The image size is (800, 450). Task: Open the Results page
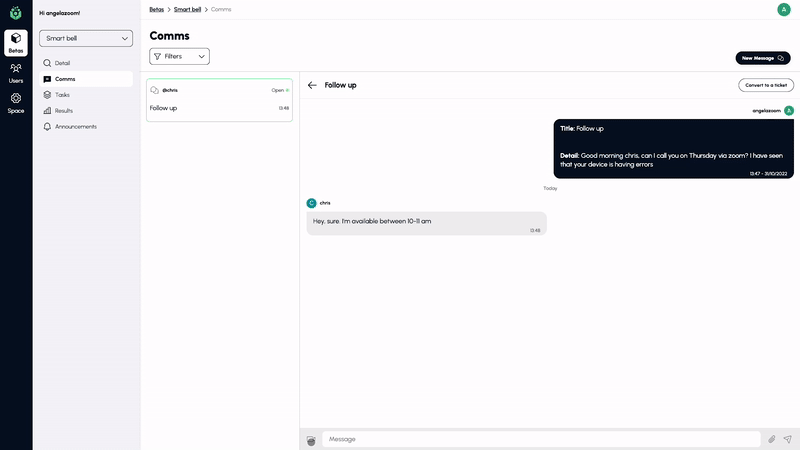[63, 111]
